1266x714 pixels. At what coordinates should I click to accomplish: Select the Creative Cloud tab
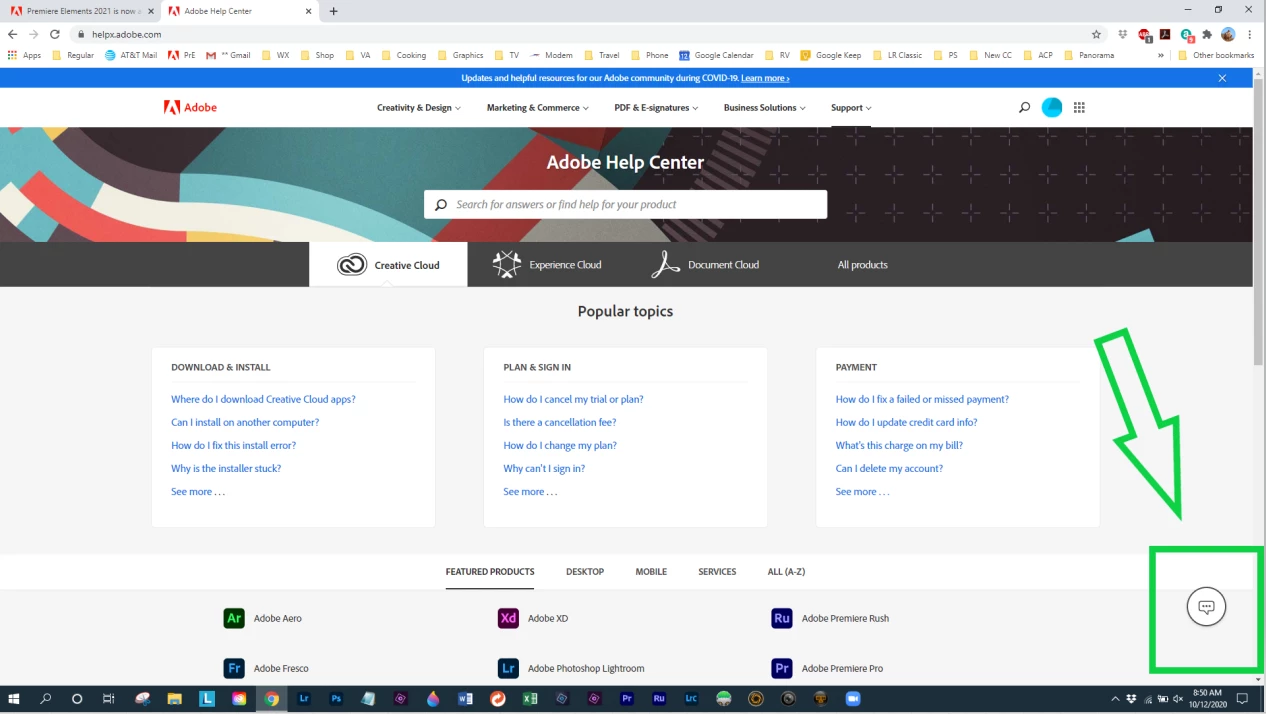click(x=388, y=264)
